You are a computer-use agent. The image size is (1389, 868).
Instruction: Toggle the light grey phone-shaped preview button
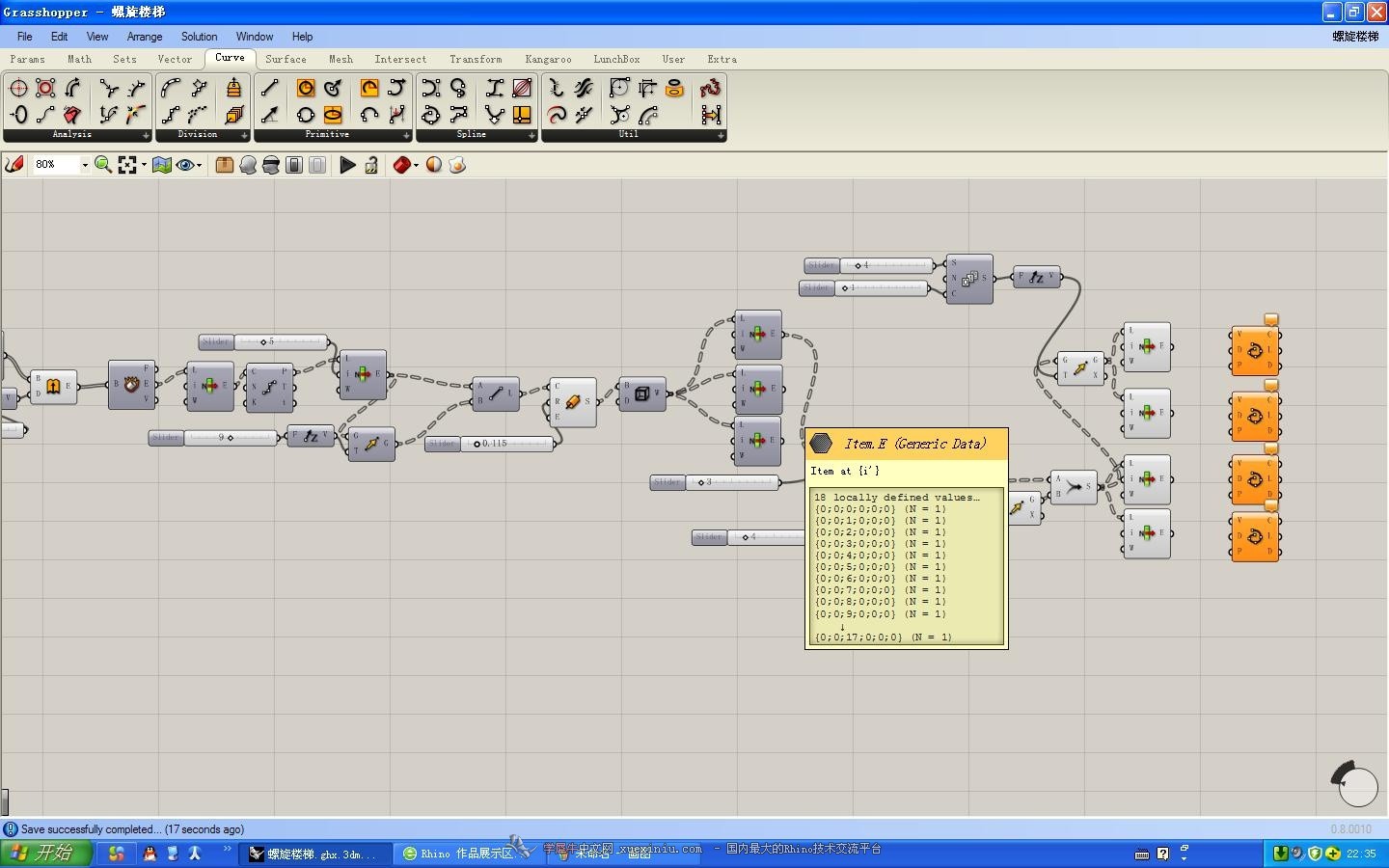point(317,165)
